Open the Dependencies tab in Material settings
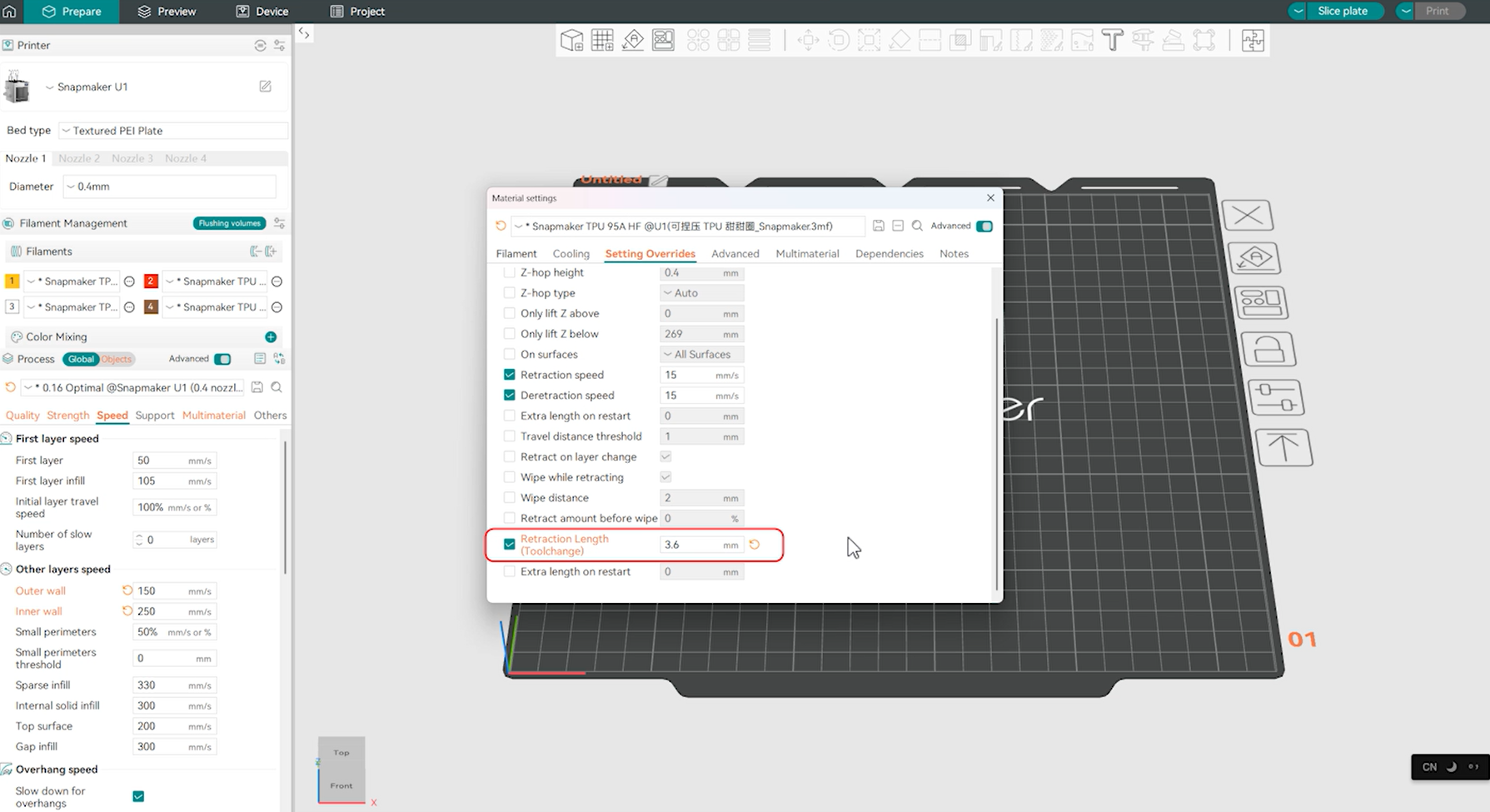Image resolution: width=1490 pixels, height=812 pixels. coord(889,254)
